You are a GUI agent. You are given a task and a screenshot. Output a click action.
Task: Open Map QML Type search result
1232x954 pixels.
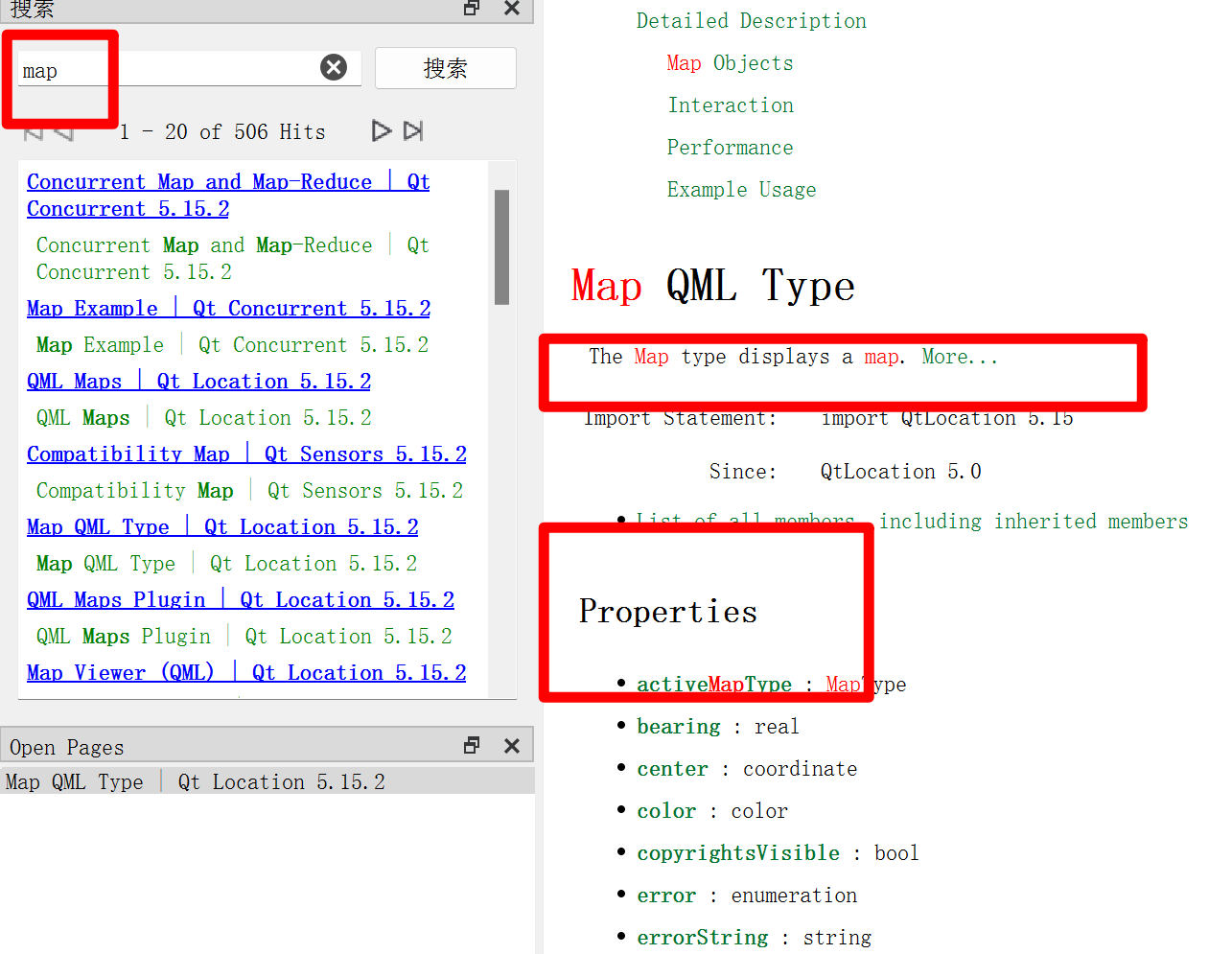[222, 526]
